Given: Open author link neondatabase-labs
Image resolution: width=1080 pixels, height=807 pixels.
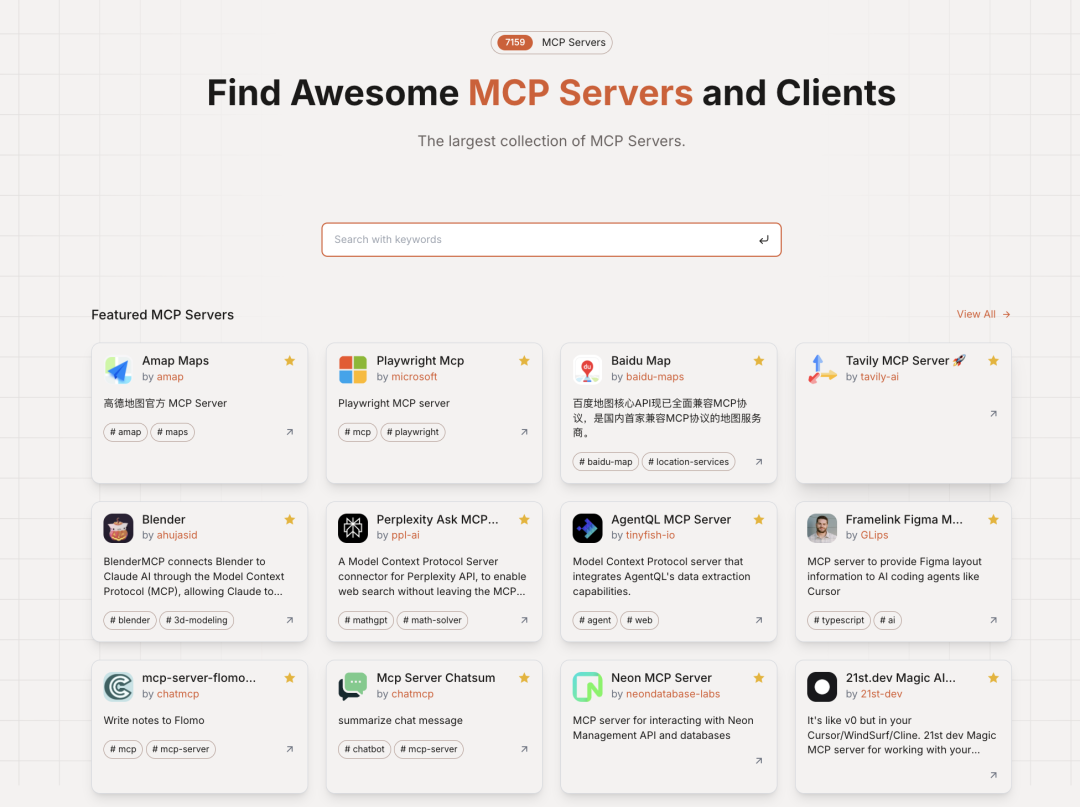Looking at the screenshot, I should tap(672, 694).
